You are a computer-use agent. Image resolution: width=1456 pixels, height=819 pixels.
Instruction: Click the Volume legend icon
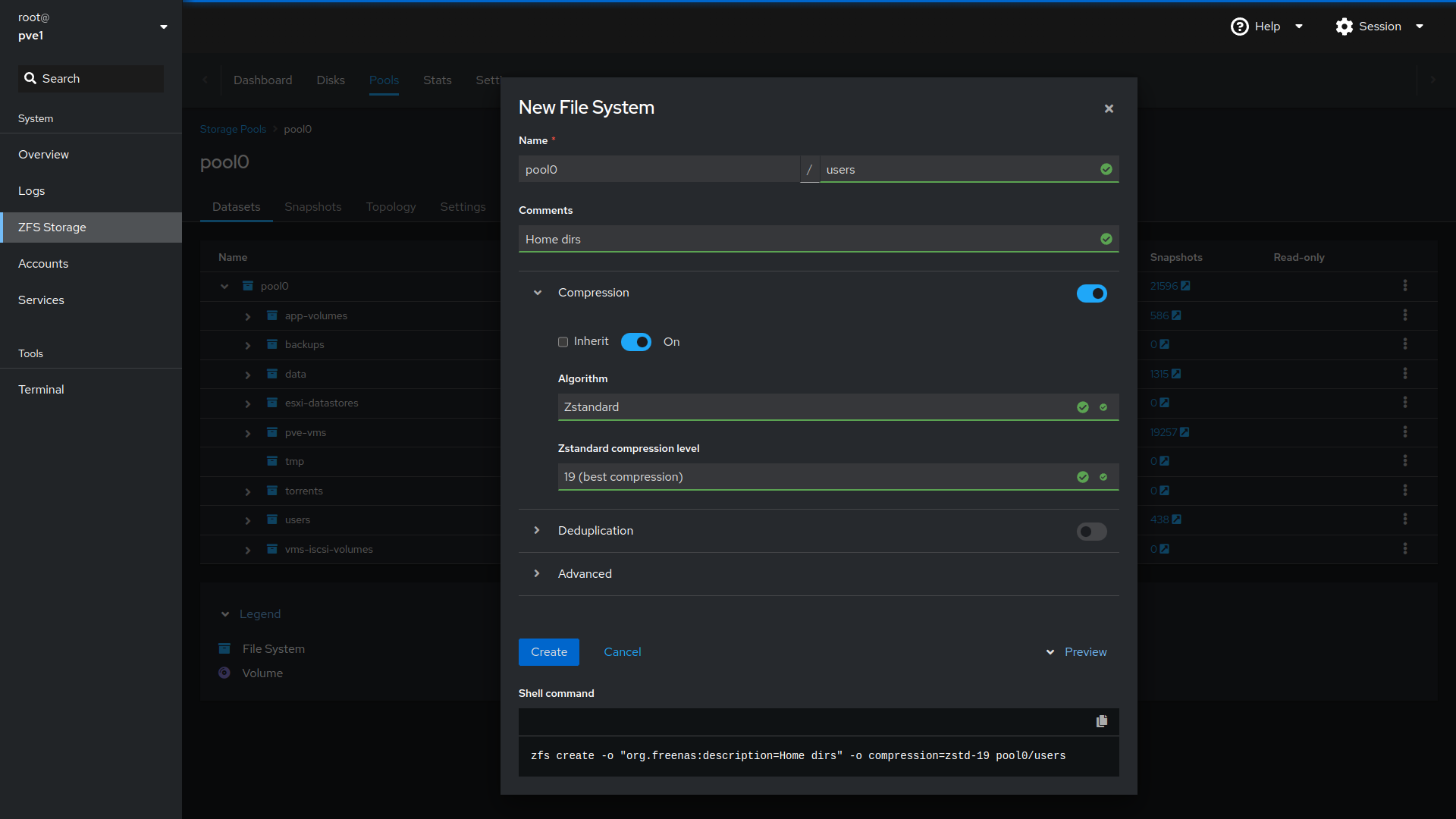pyautogui.click(x=224, y=673)
